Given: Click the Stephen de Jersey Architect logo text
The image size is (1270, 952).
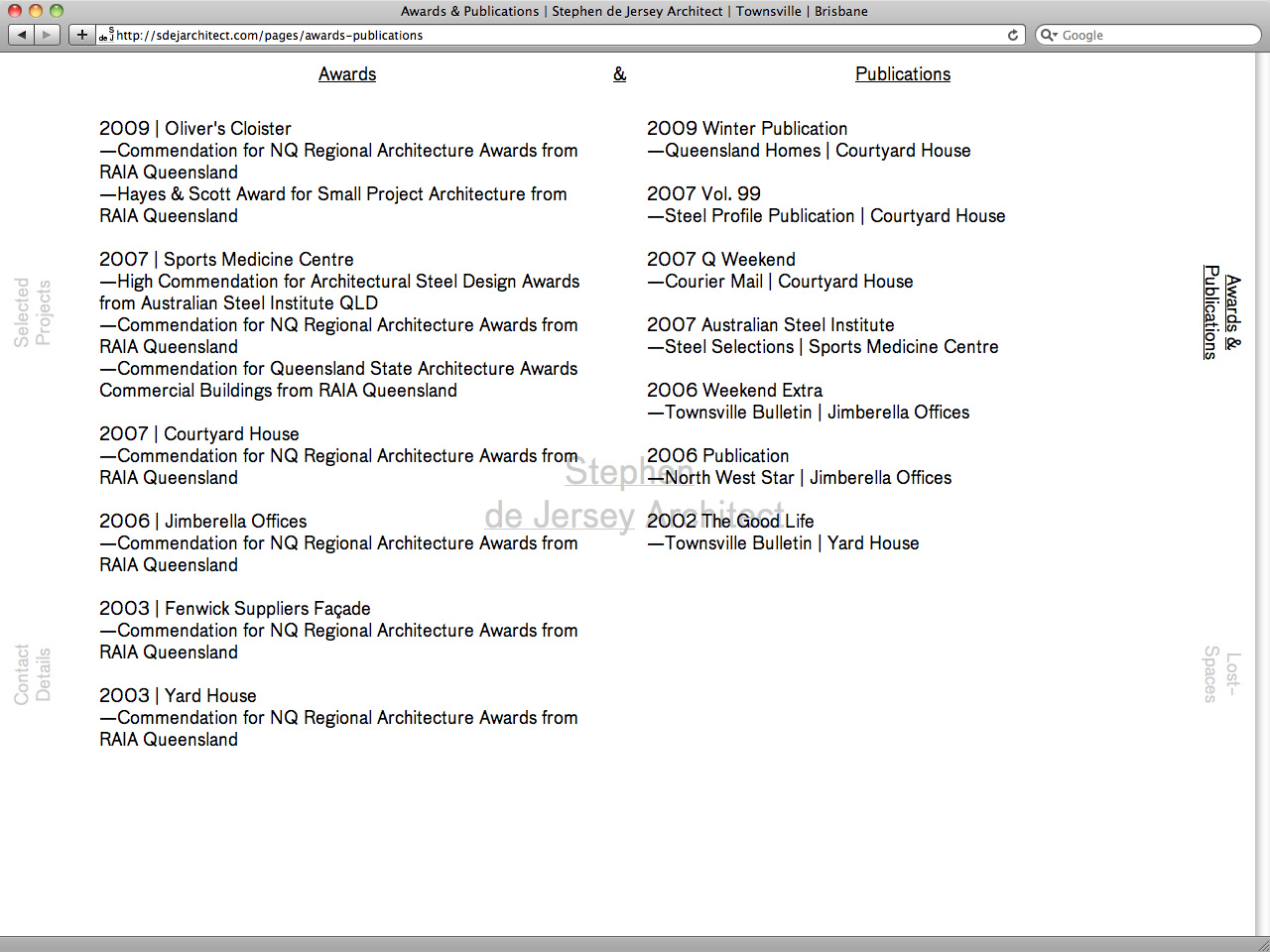Looking at the screenshot, I should coord(635,494).
